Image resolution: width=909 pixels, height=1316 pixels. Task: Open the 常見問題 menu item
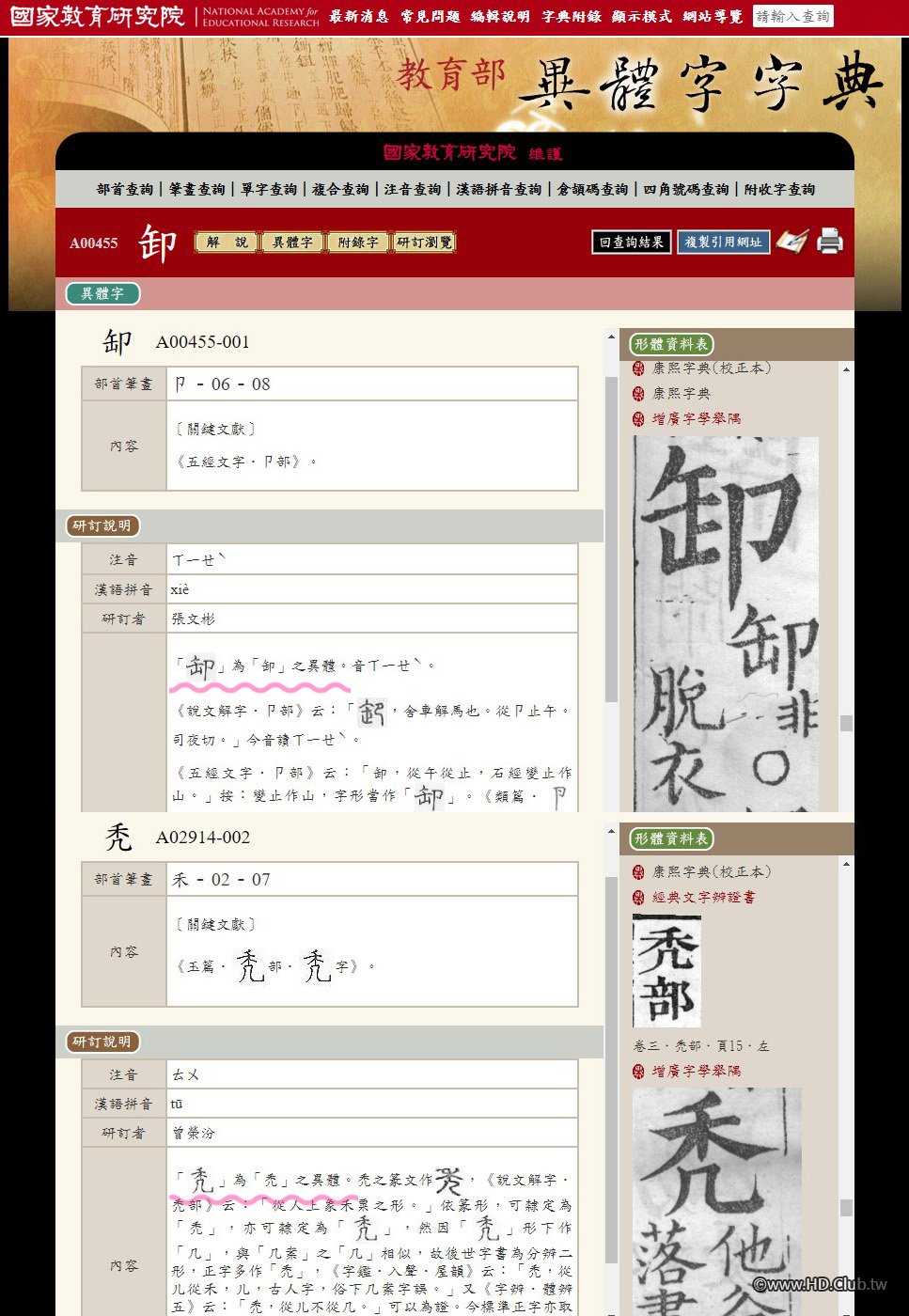point(430,17)
